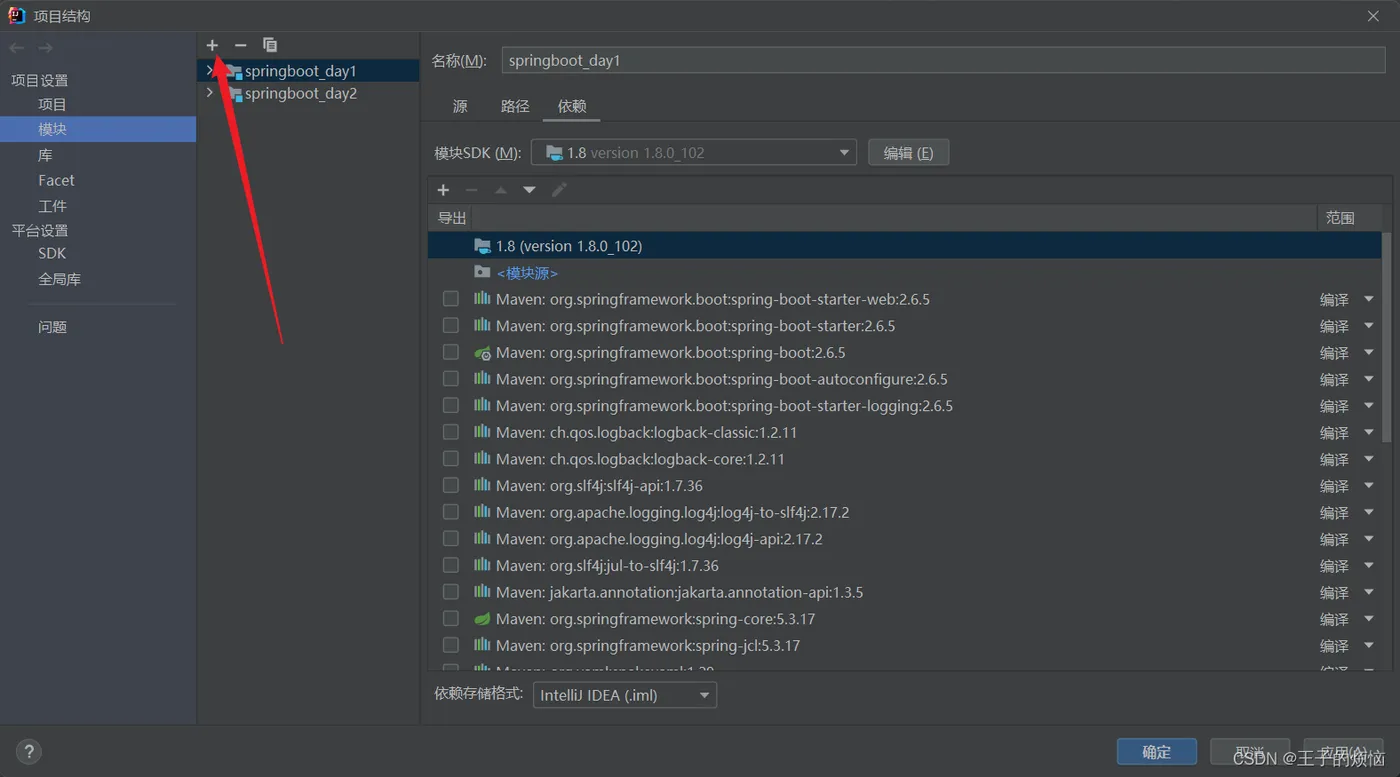Click the 编辑 (E) button
Screen dimensions: 1400x777
(908, 153)
